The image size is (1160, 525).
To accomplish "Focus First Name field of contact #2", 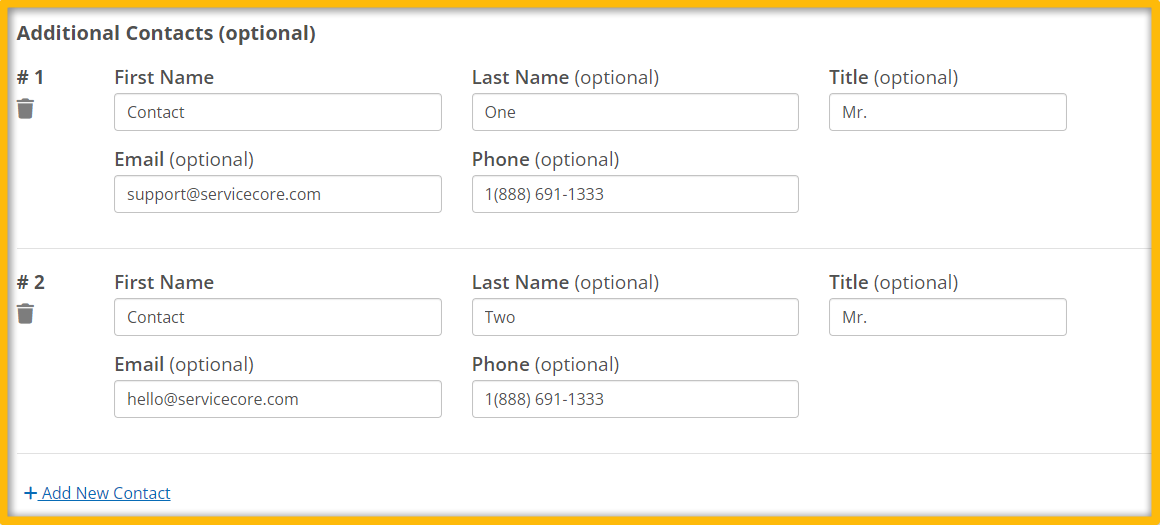I will tap(278, 317).
